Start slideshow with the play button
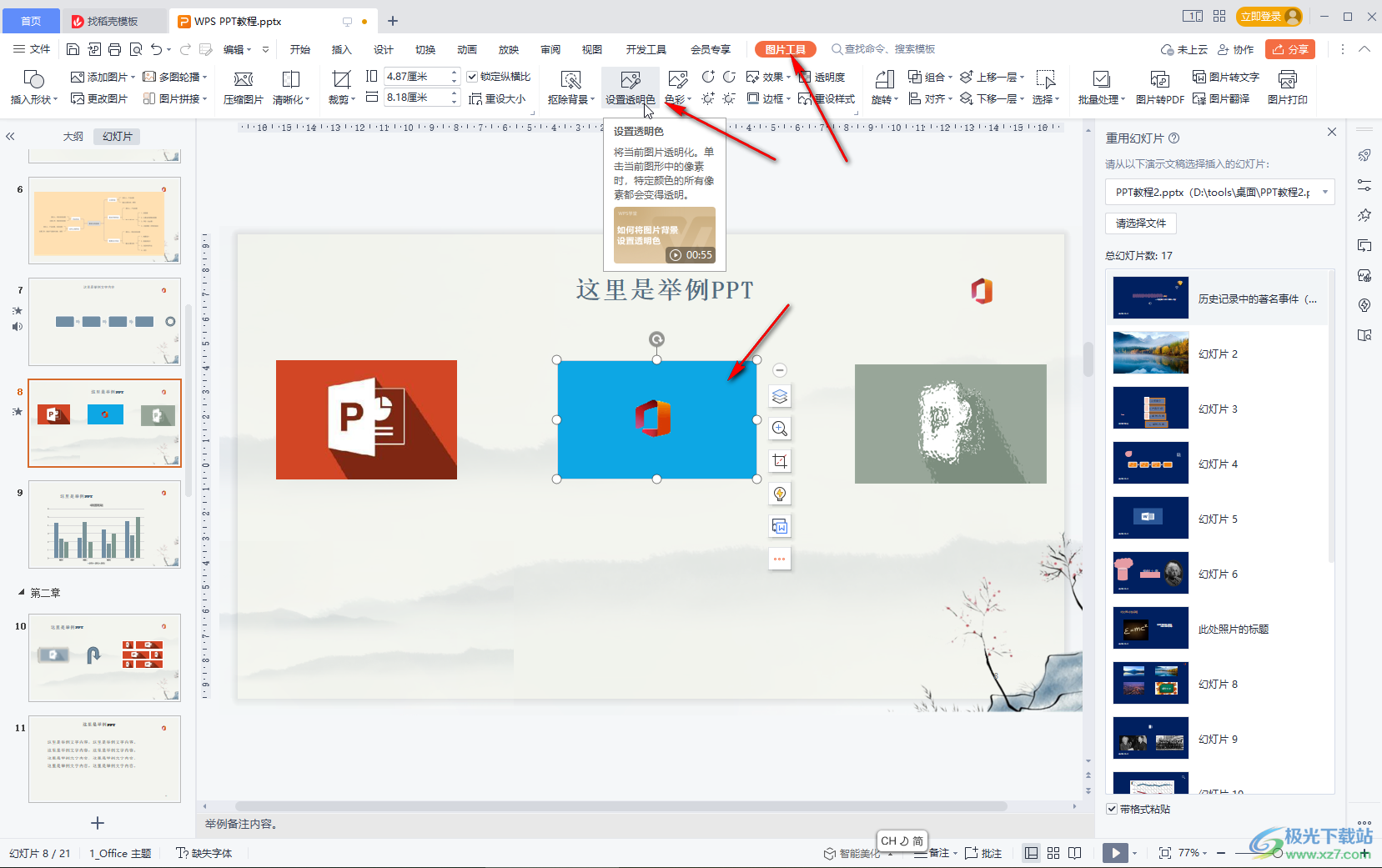The width and height of the screenshot is (1382, 868). coord(1114,853)
